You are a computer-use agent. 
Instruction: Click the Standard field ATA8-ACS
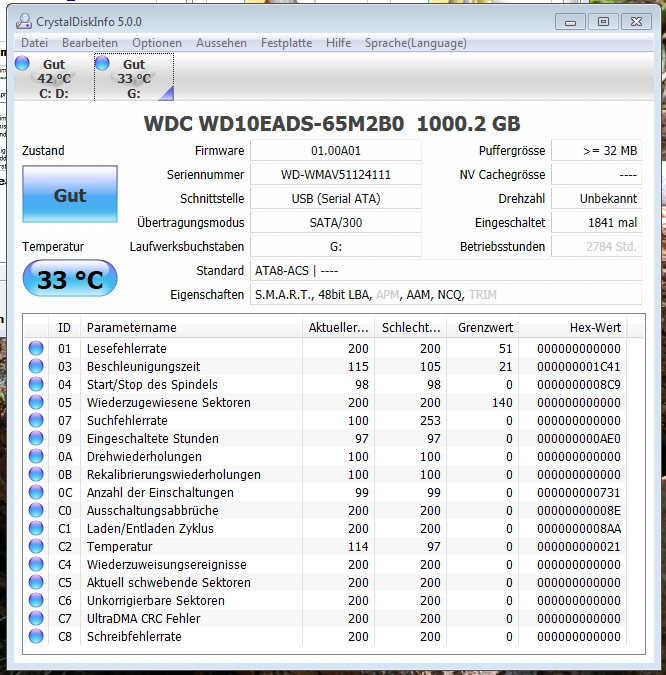coord(446,271)
